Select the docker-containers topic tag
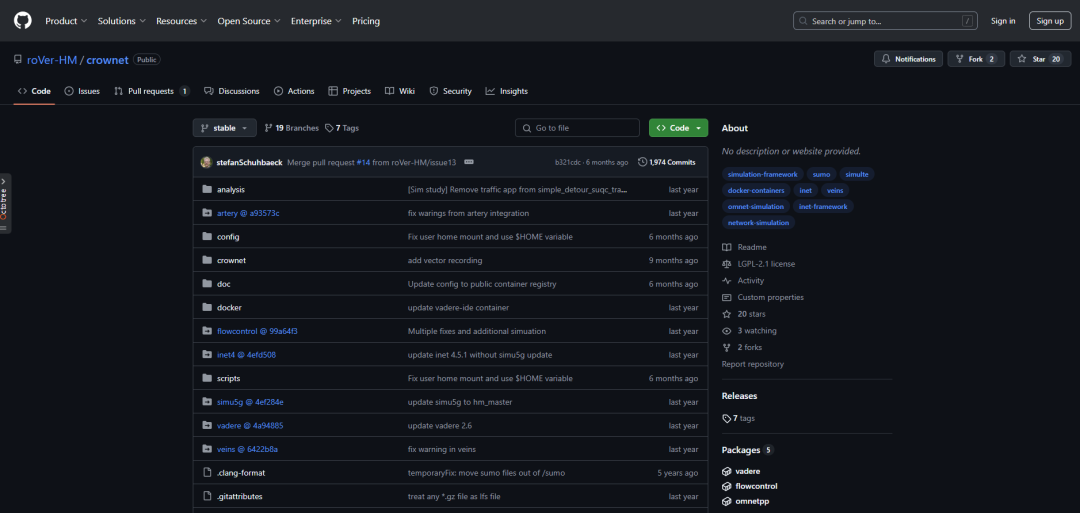This screenshot has height=513, width=1080. coord(756,190)
